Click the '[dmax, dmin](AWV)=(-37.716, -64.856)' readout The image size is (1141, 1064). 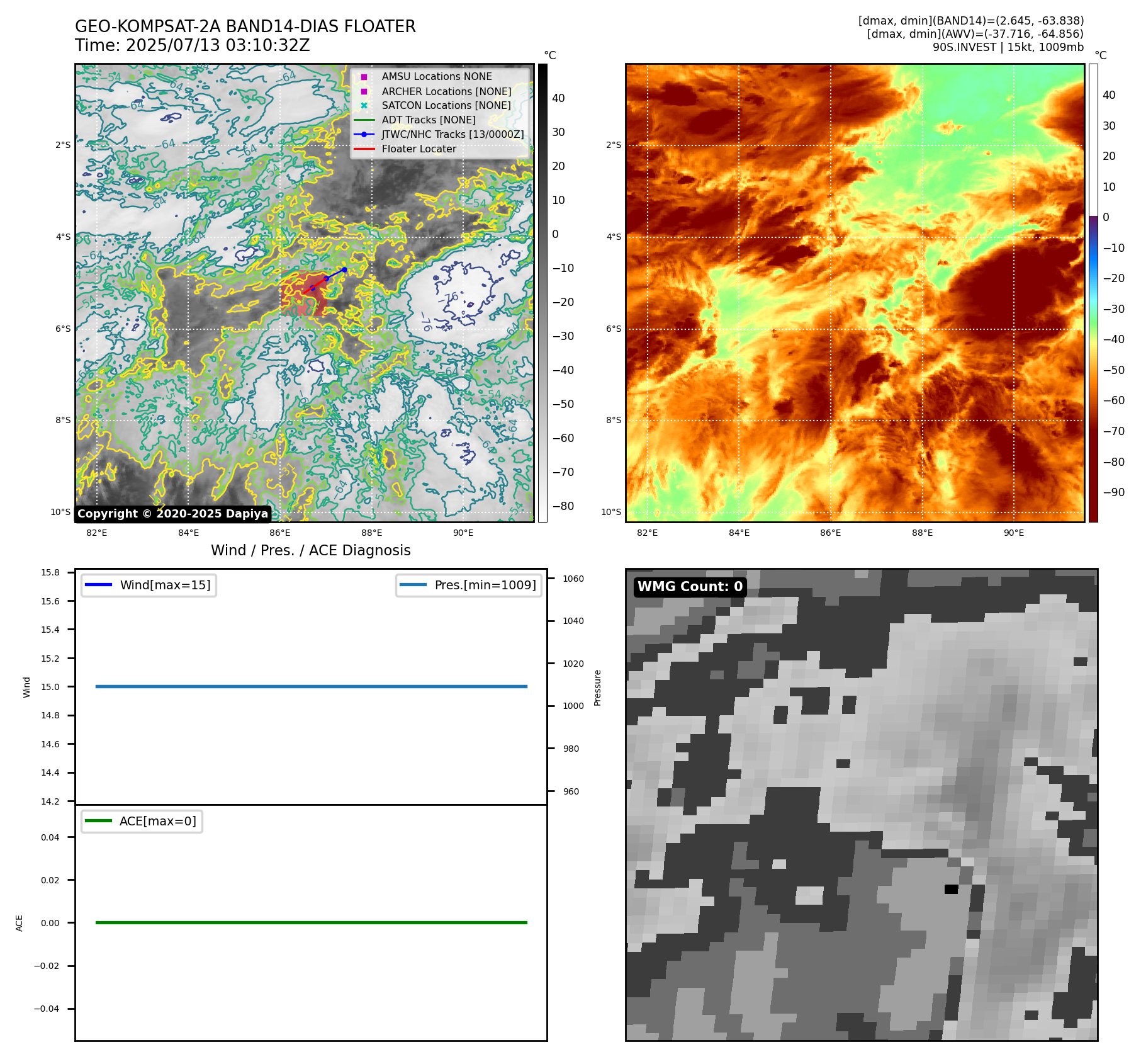click(x=975, y=34)
